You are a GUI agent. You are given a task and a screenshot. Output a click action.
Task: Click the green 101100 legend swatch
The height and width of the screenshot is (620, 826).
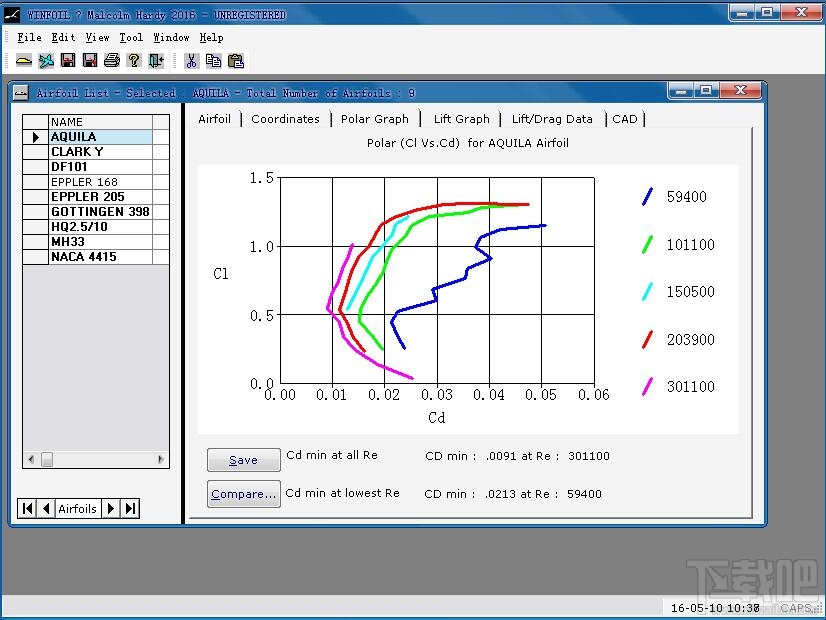tap(647, 244)
